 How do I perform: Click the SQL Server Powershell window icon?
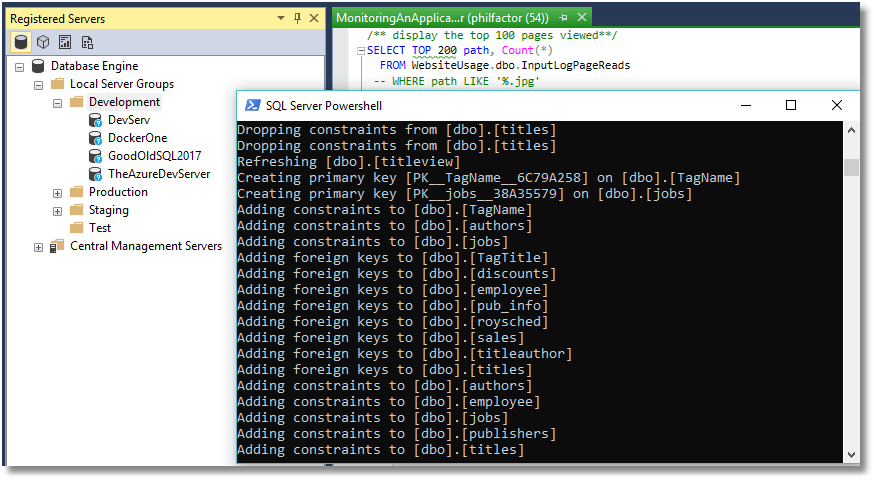pyautogui.click(x=253, y=105)
